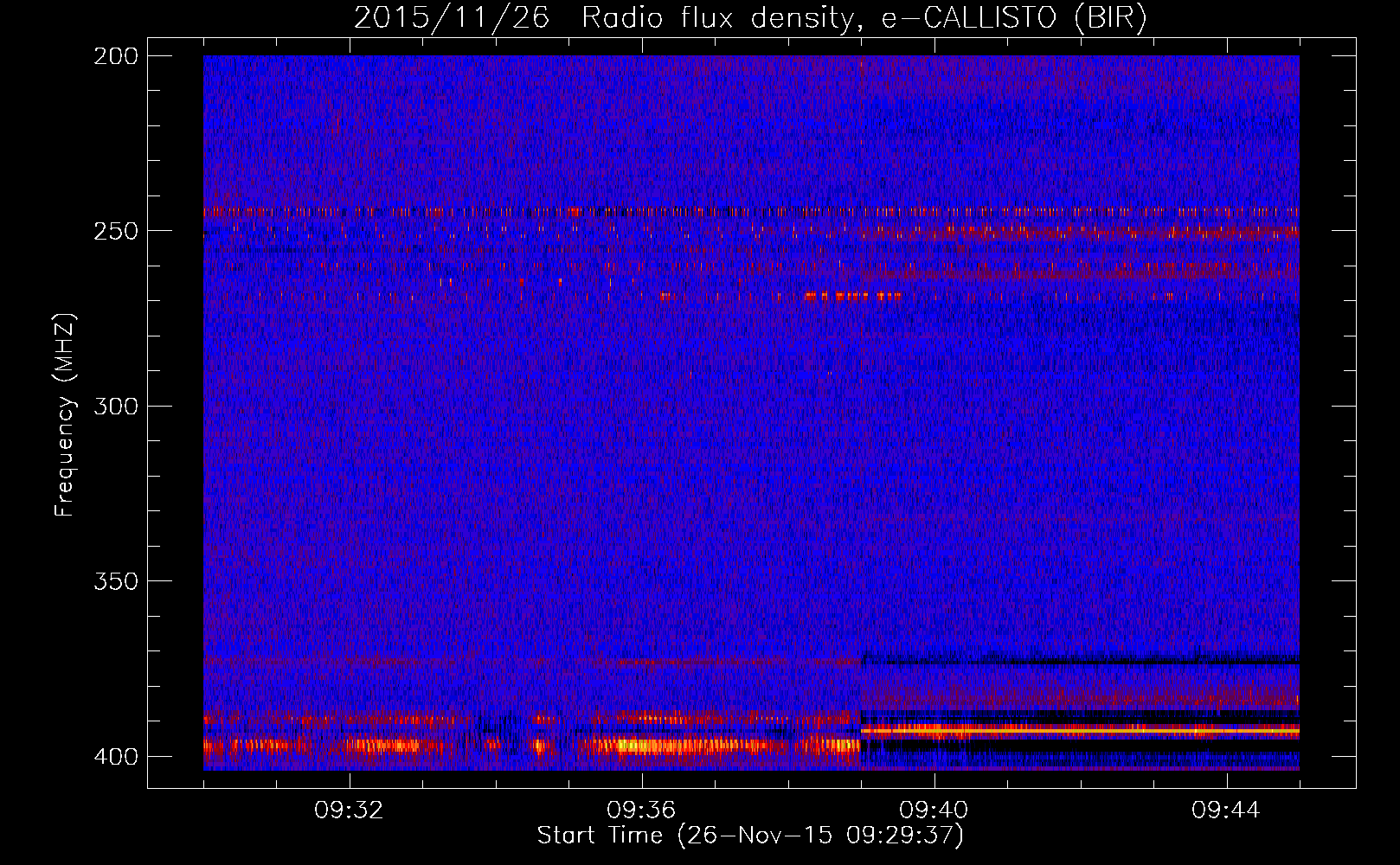
Task: Click the '09:32' time tick label
Action: 350,811
